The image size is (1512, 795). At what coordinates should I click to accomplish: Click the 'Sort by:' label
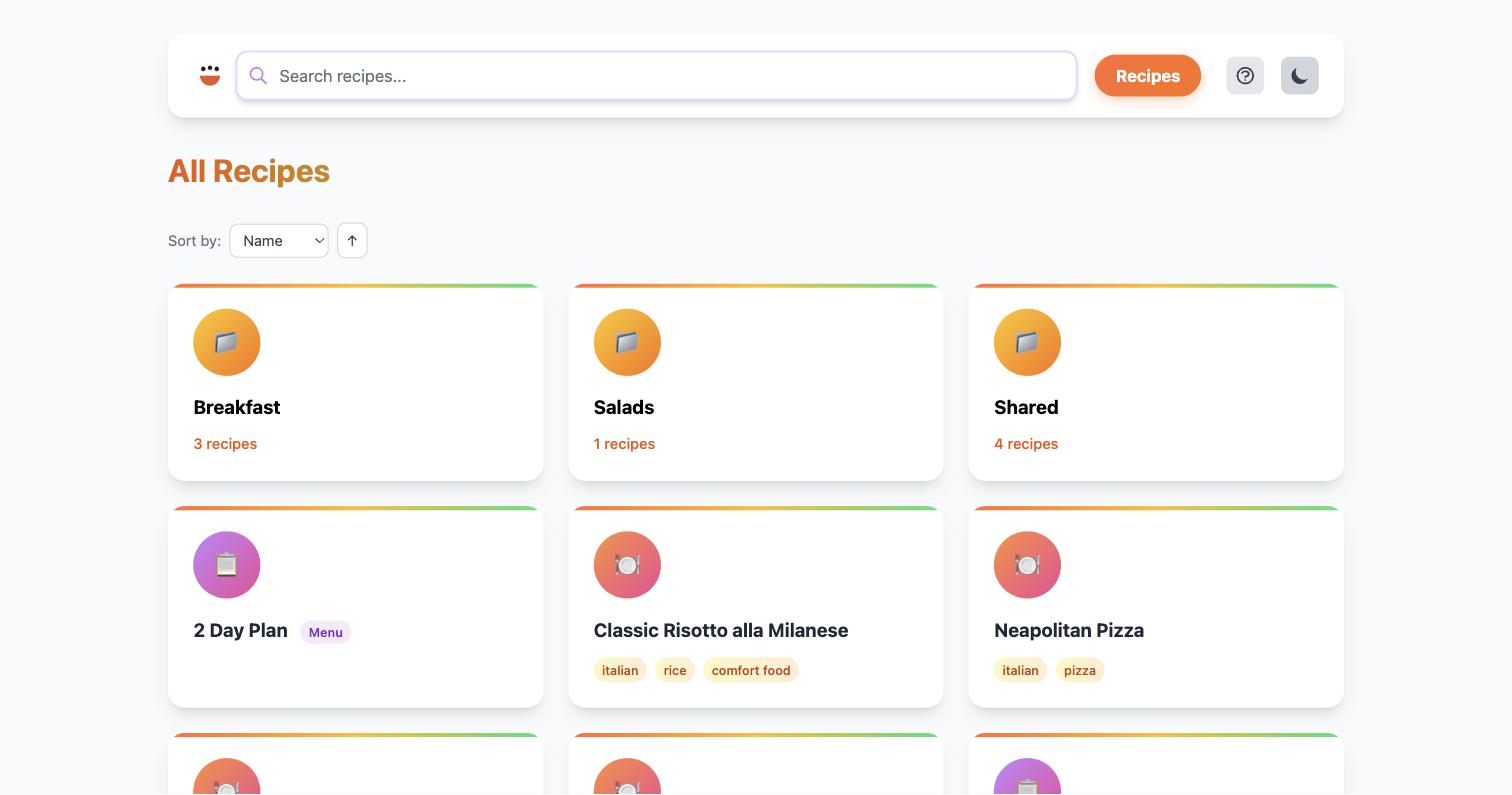[x=194, y=241]
